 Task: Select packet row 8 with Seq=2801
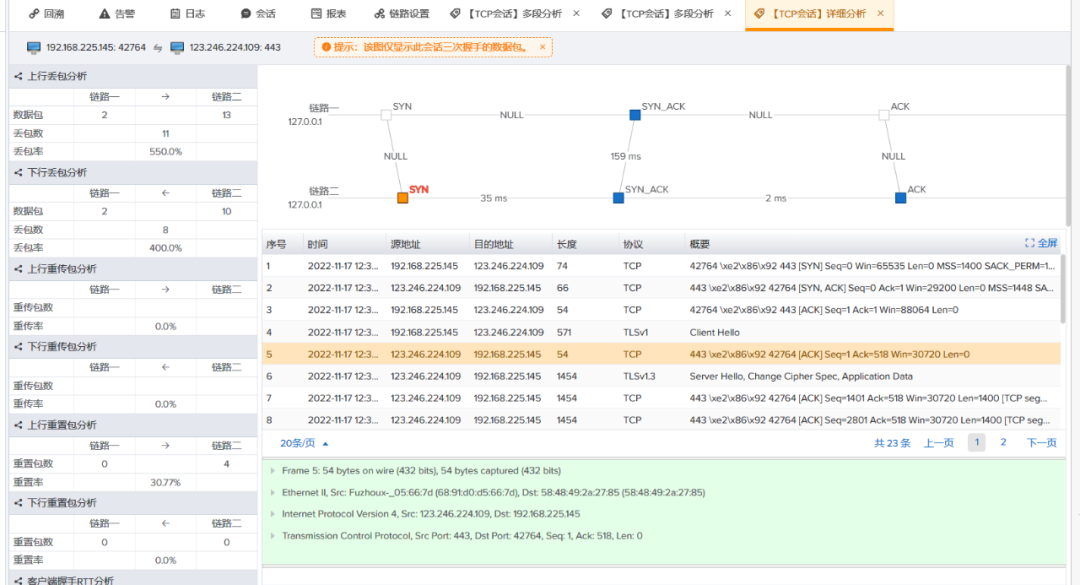[661, 420]
